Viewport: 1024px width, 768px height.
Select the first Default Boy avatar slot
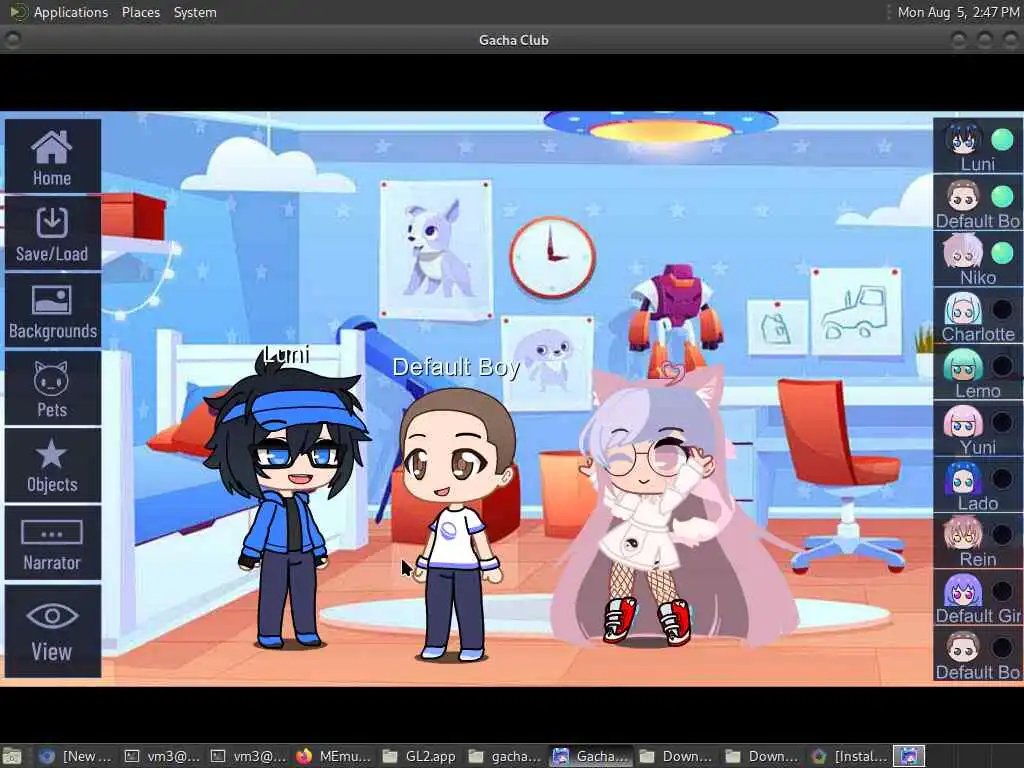click(964, 196)
